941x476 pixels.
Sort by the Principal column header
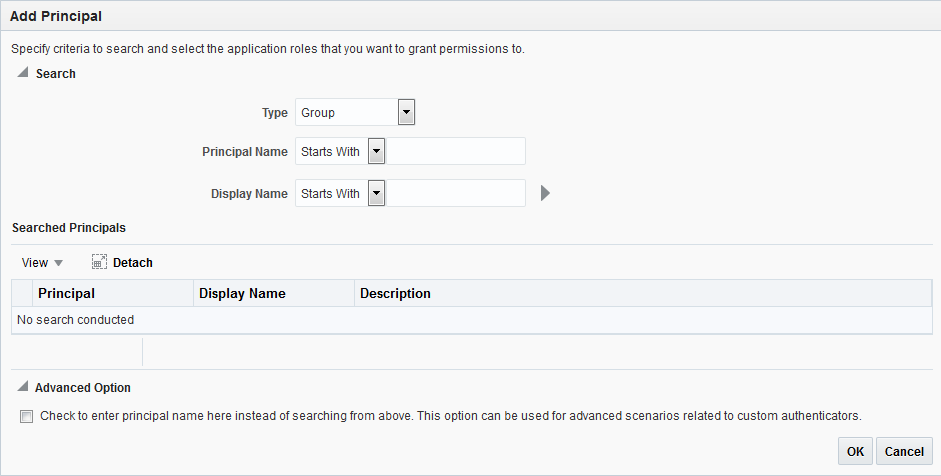click(x=66, y=294)
